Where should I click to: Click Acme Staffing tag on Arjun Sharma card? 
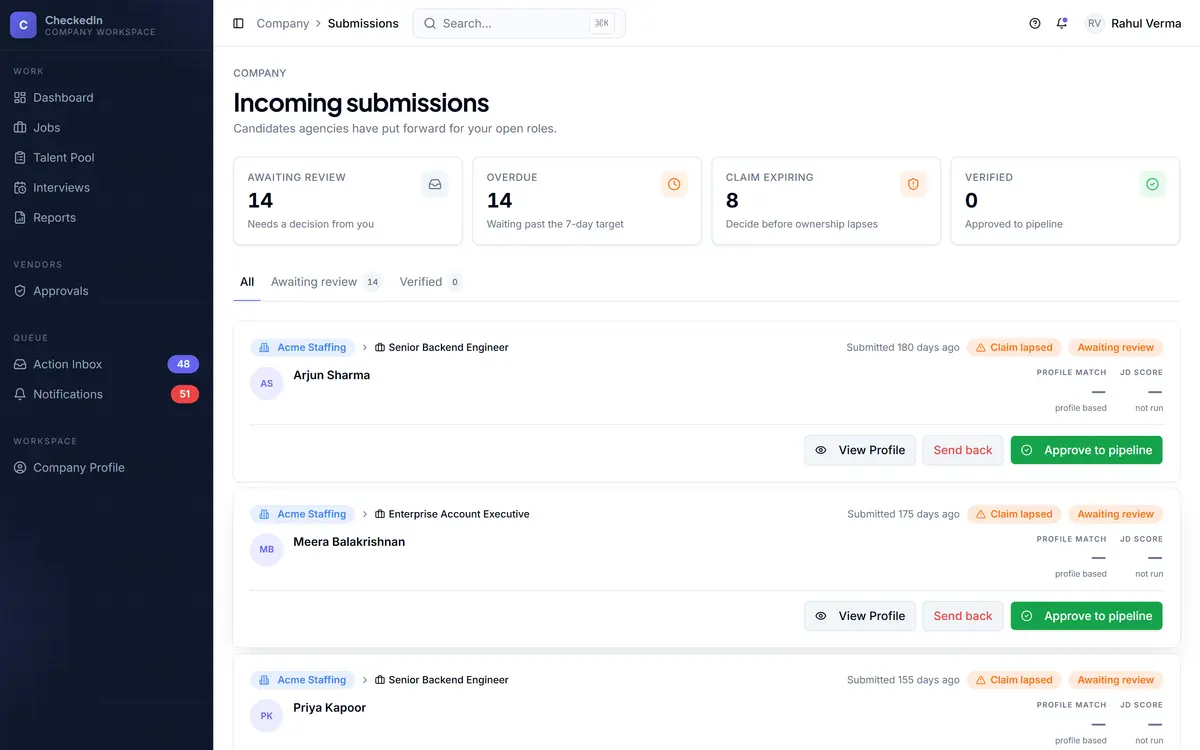pyautogui.click(x=302, y=347)
